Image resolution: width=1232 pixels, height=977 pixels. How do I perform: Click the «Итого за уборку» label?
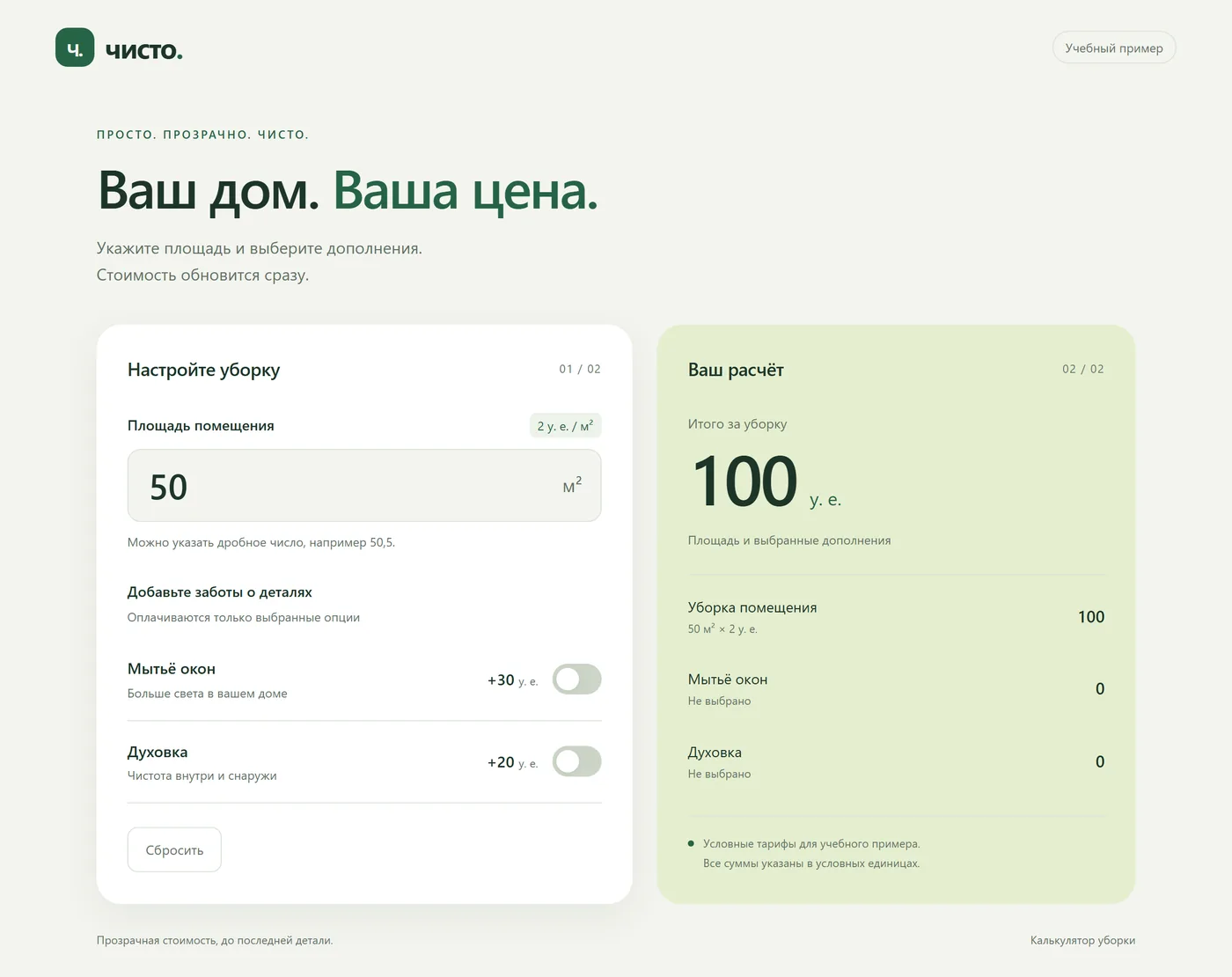737,424
